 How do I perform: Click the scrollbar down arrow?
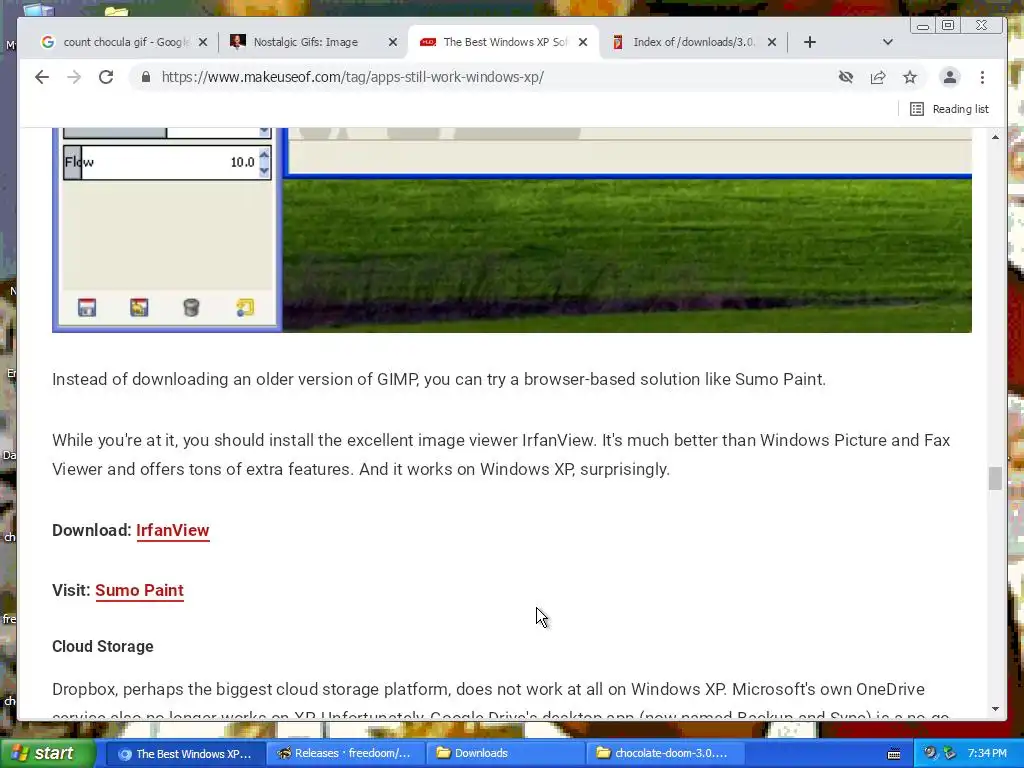[x=995, y=709]
